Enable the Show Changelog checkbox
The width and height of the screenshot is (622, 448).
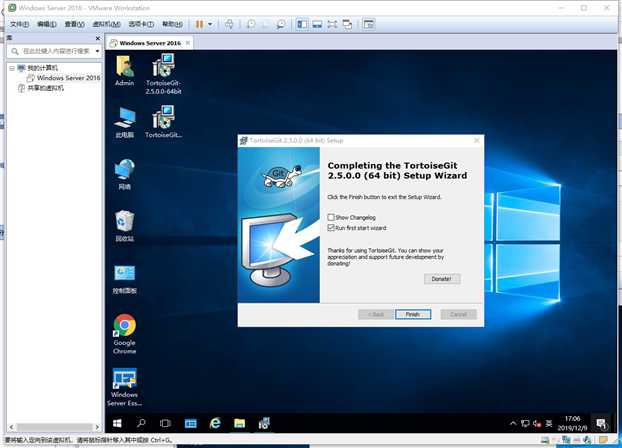tap(331, 217)
